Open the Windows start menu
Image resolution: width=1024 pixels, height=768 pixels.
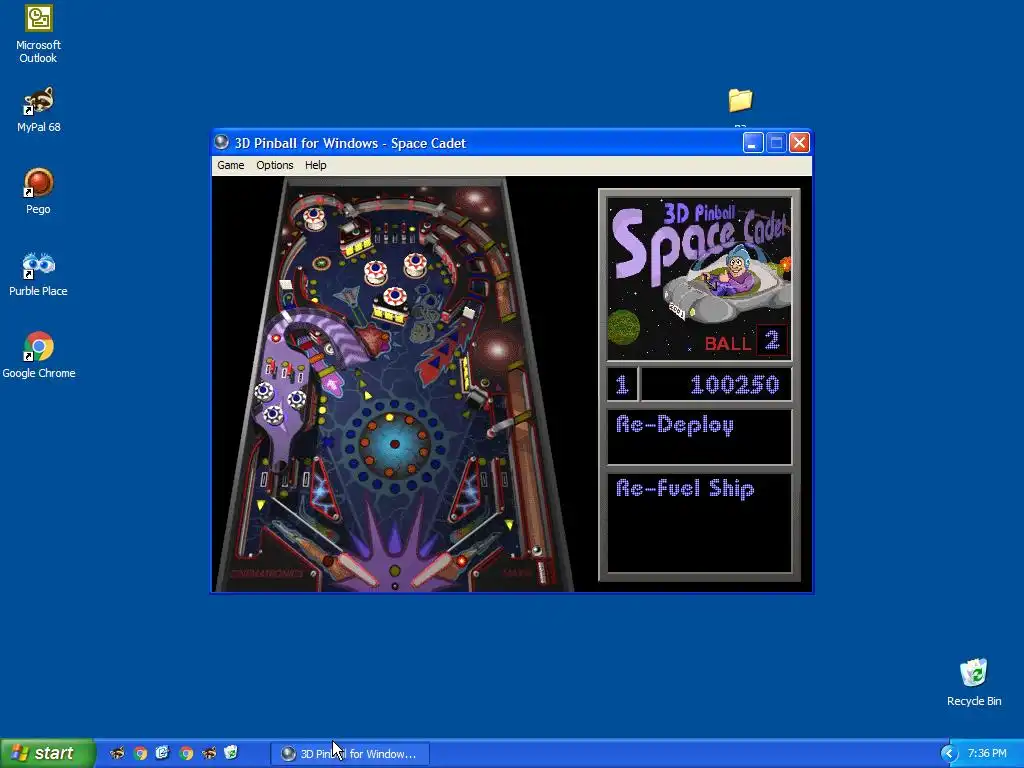[x=47, y=753]
